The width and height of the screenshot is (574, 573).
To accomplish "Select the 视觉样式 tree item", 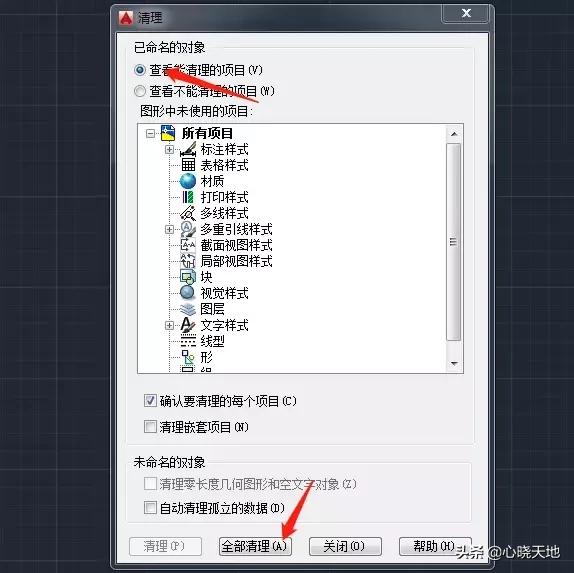I will (x=224, y=293).
